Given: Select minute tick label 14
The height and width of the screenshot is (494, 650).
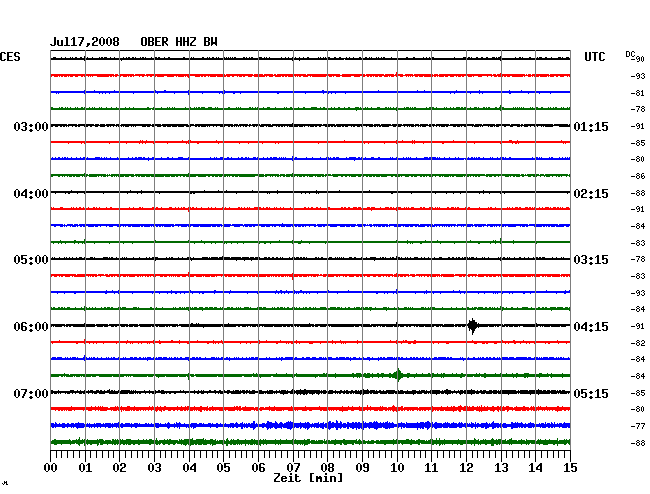Looking at the screenshot, I should [x=535, y=468].
